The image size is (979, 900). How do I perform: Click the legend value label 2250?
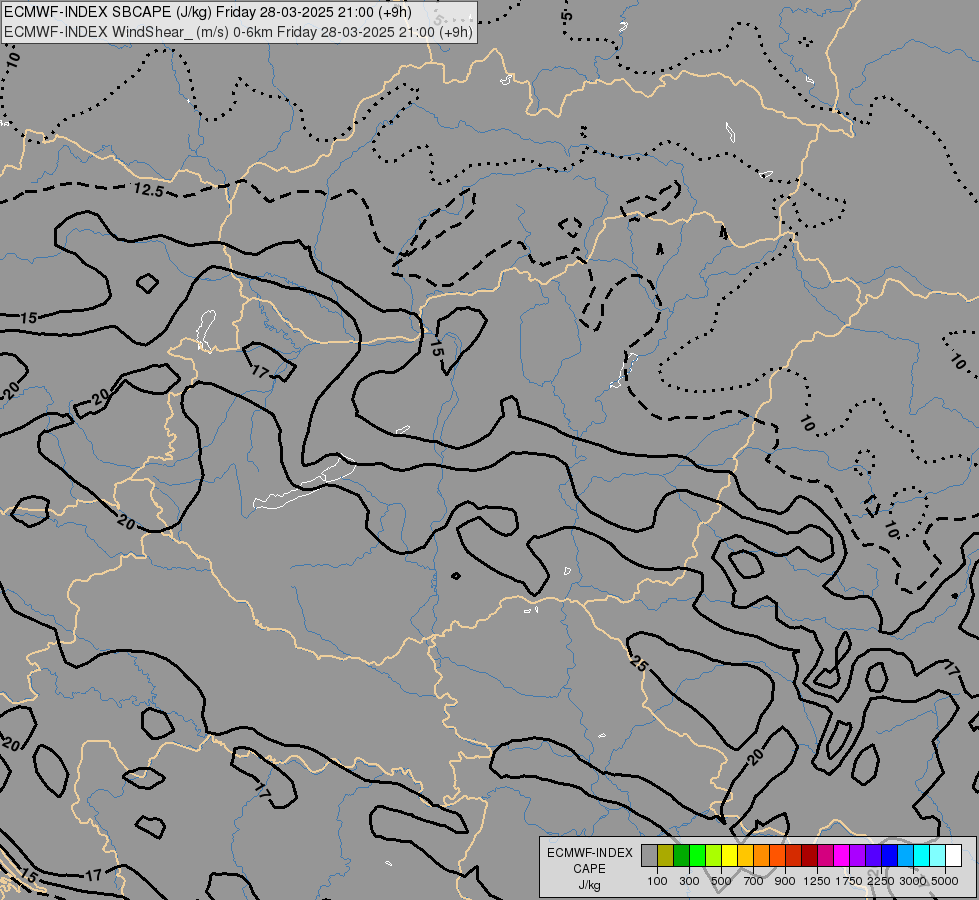click(881, 881)
